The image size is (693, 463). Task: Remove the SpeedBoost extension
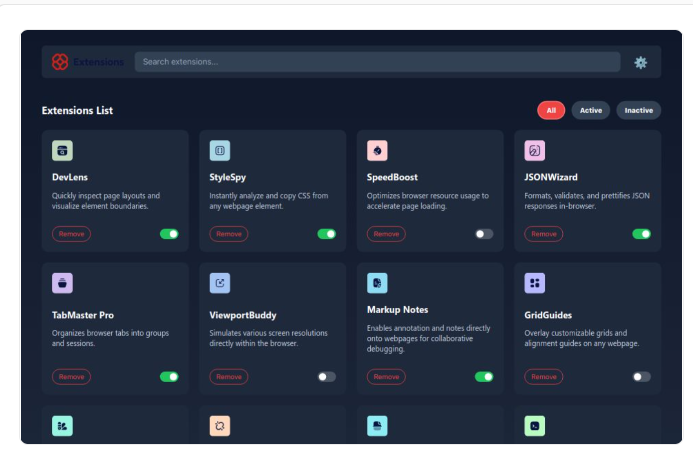(386, 234)
